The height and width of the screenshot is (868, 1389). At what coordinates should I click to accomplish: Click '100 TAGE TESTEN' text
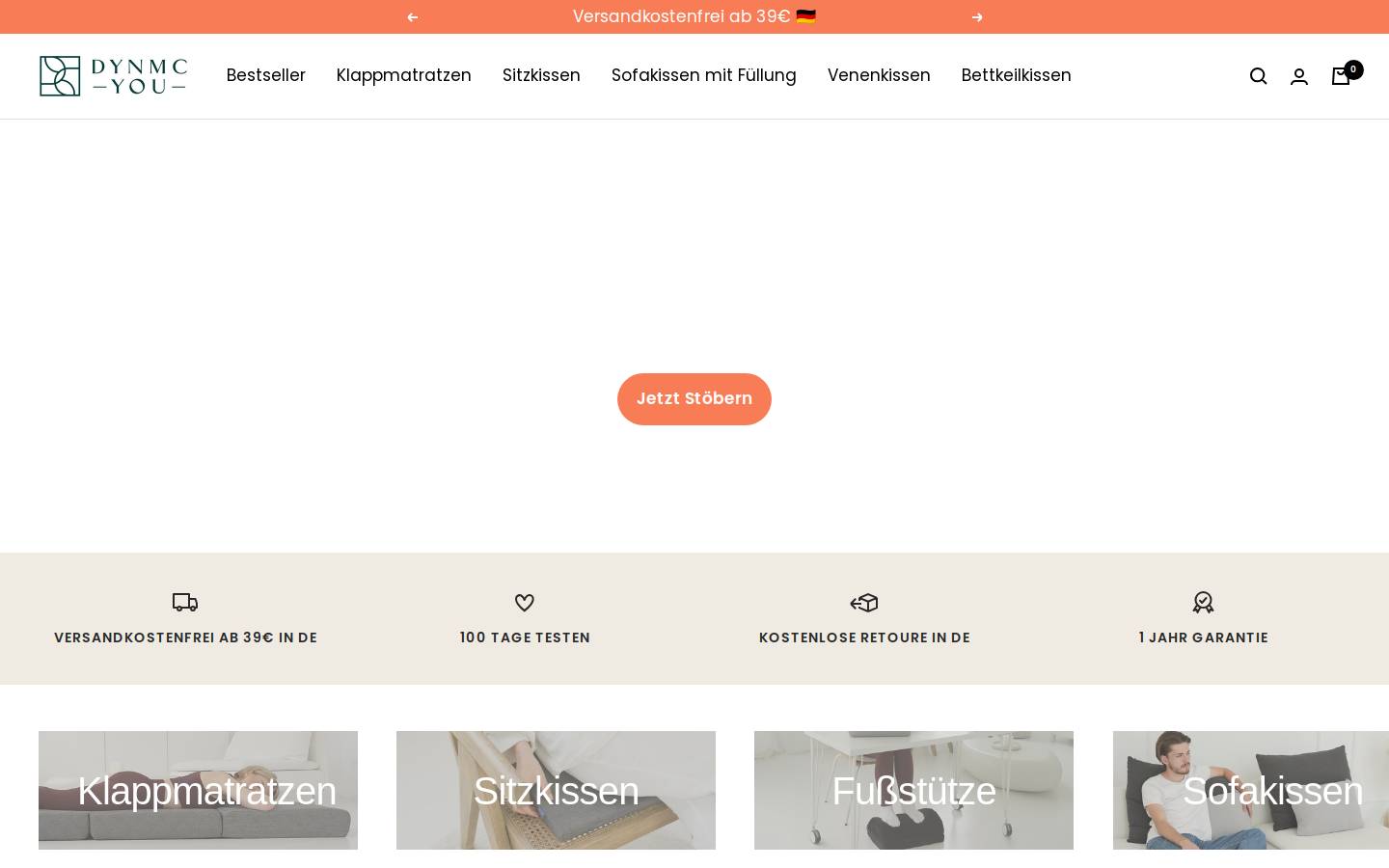(x=525, y=637)
